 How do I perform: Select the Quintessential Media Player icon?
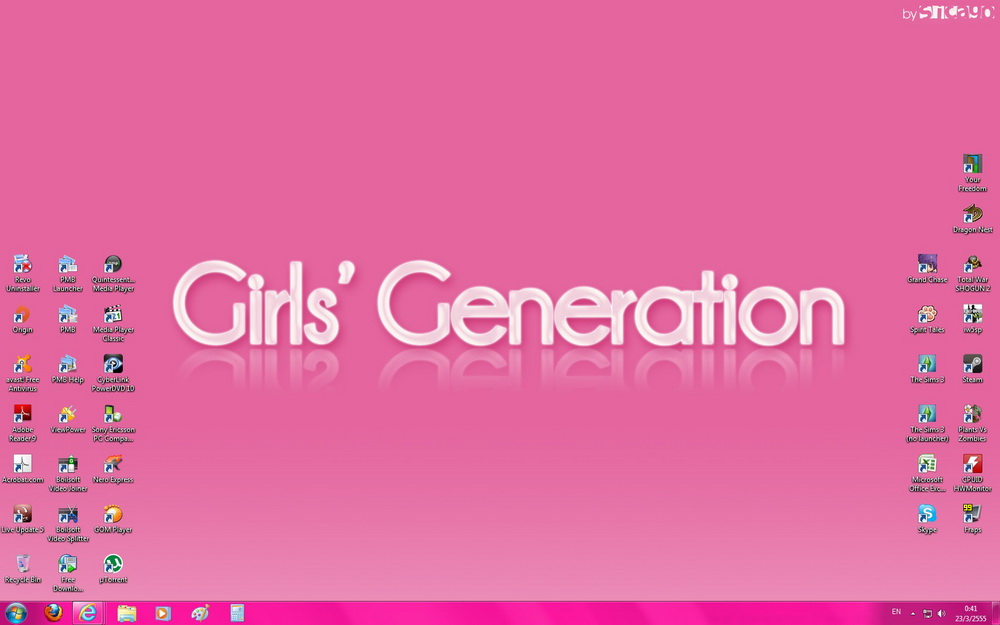(113, 273)
